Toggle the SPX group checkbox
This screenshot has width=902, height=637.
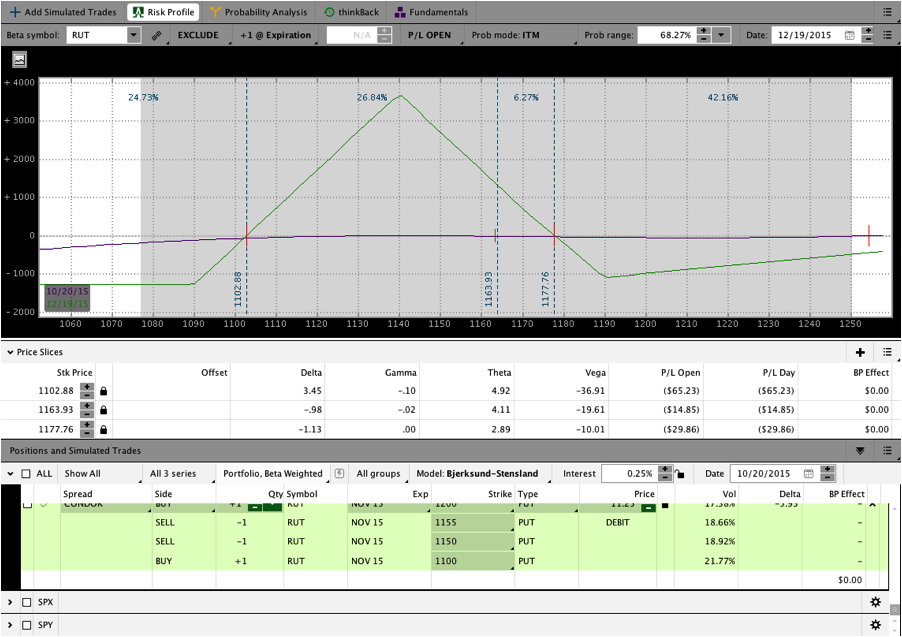[x=27, y=602]
